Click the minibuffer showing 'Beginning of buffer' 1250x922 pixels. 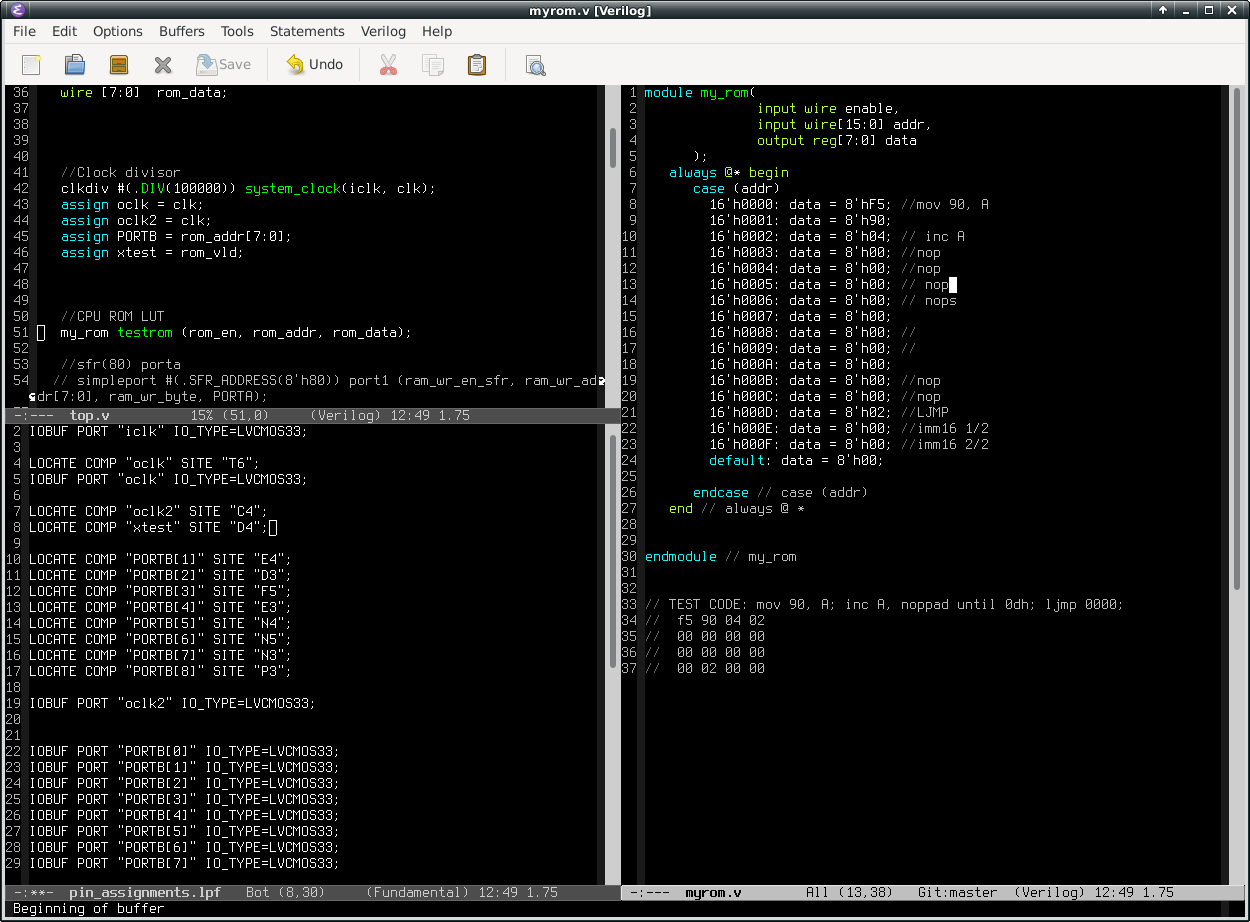tap(88, 909)
